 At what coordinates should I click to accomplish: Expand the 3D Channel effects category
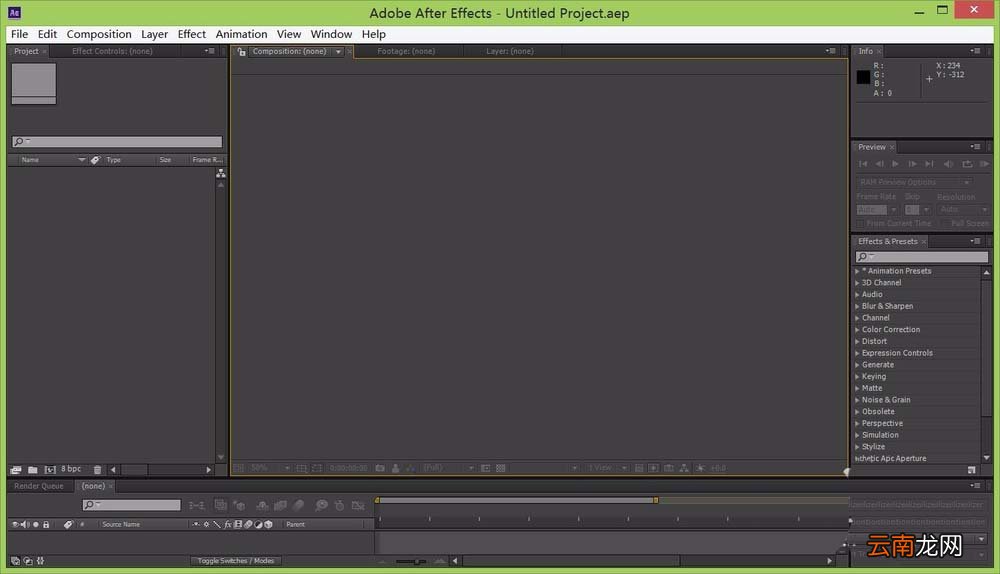point(857,283)
